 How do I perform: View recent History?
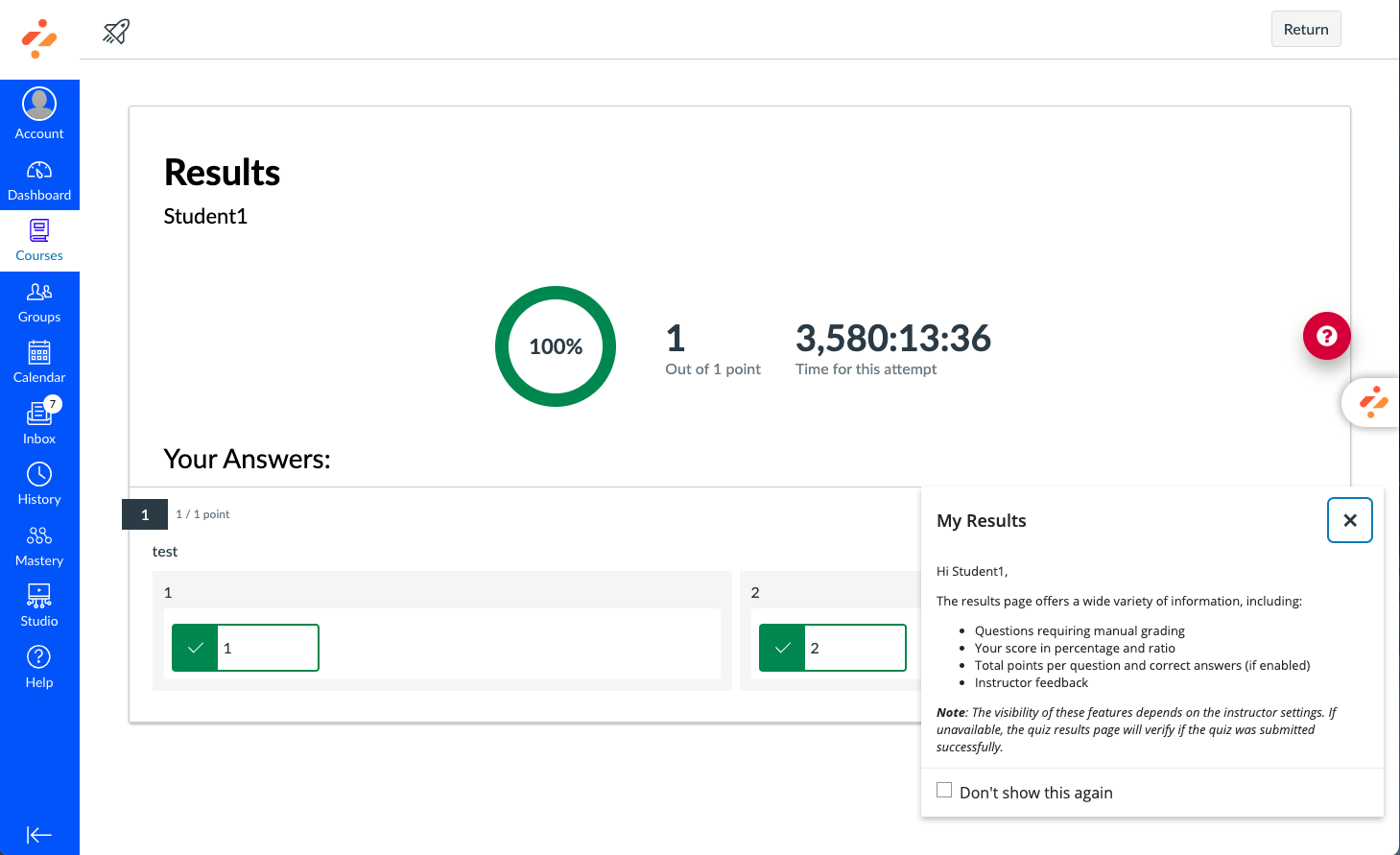39,485
